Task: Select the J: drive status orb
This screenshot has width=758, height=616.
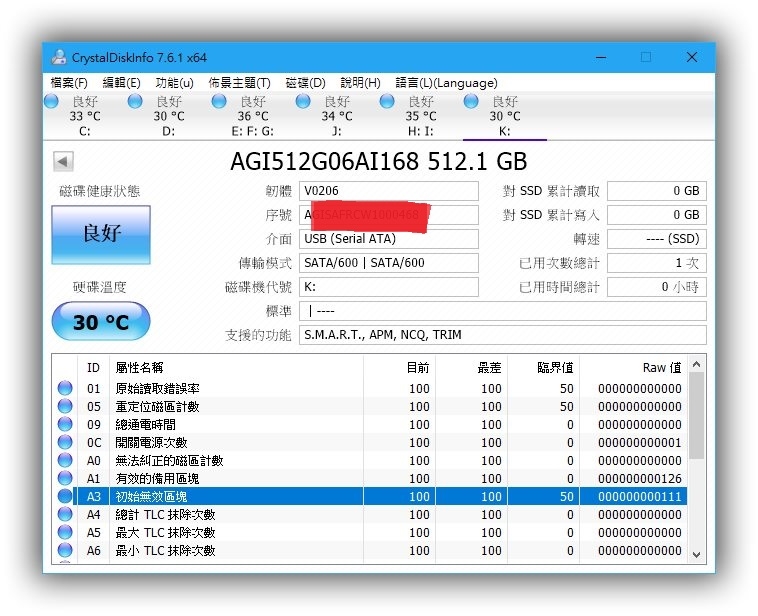Action: click(x=303, y=101)
